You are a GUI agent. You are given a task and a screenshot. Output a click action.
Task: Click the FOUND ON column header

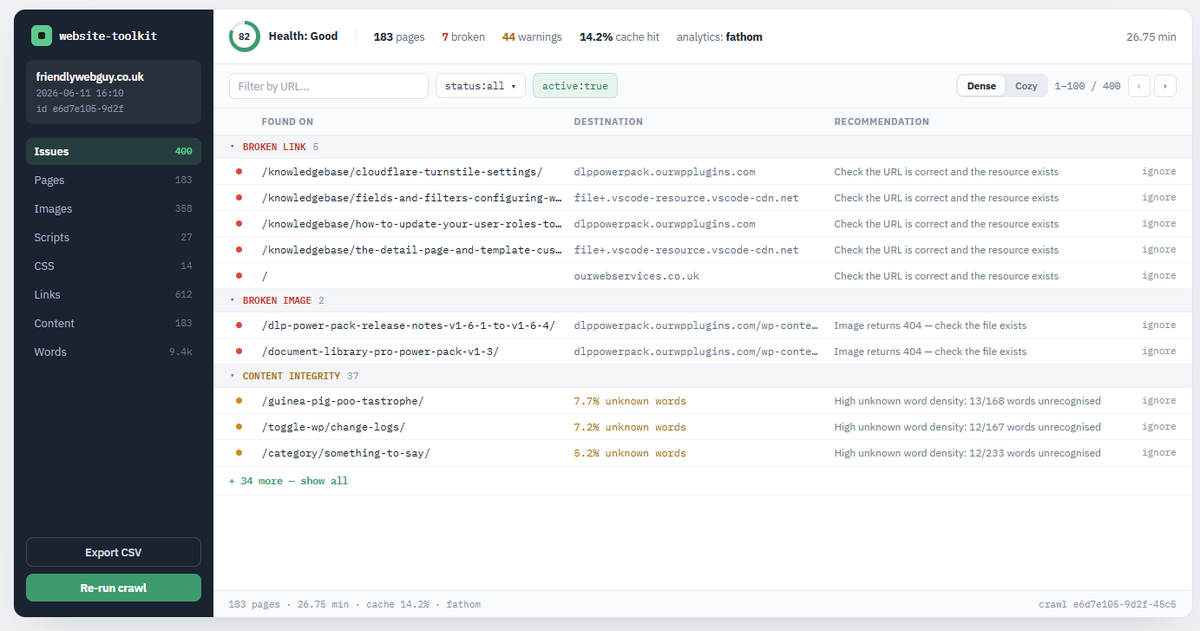click(x=287, y=122)
